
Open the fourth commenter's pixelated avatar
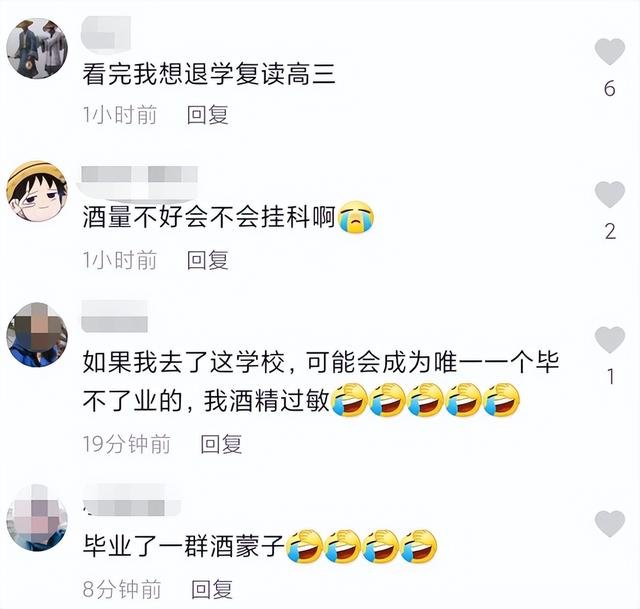click(x=37, y=518)
